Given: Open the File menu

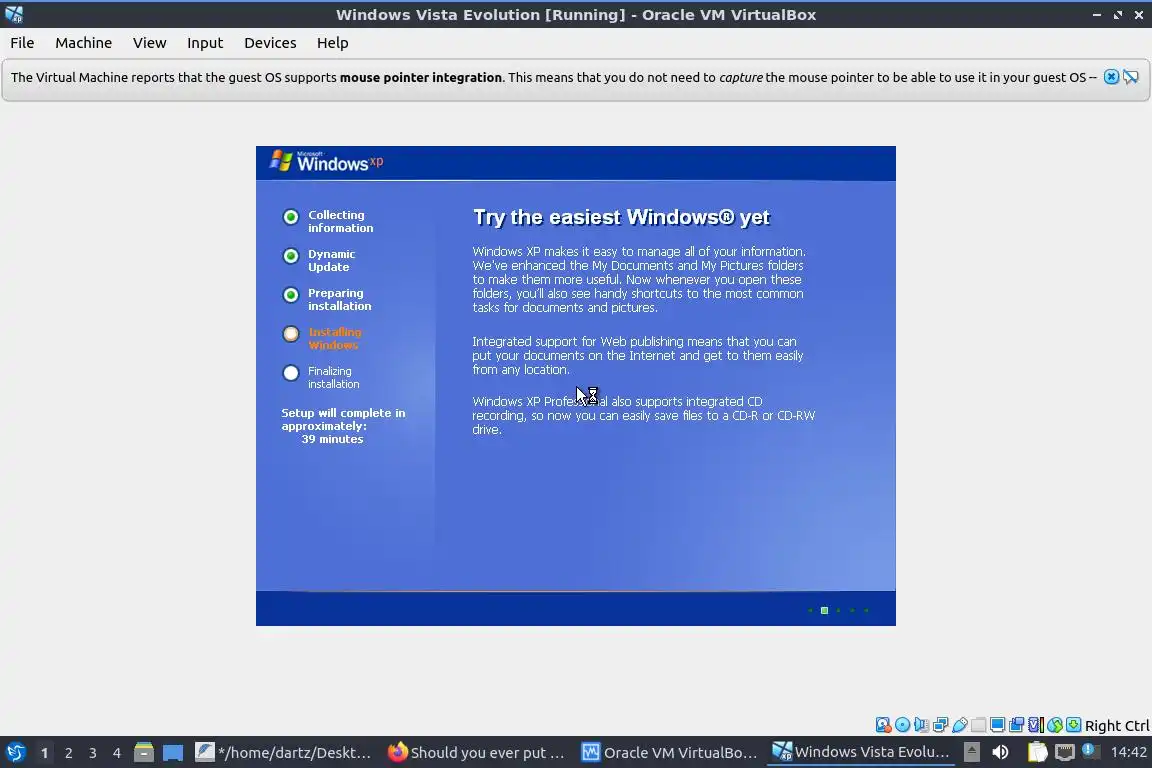Looking at the screenshot, I should pyautogui.click(x=22, y=43).
